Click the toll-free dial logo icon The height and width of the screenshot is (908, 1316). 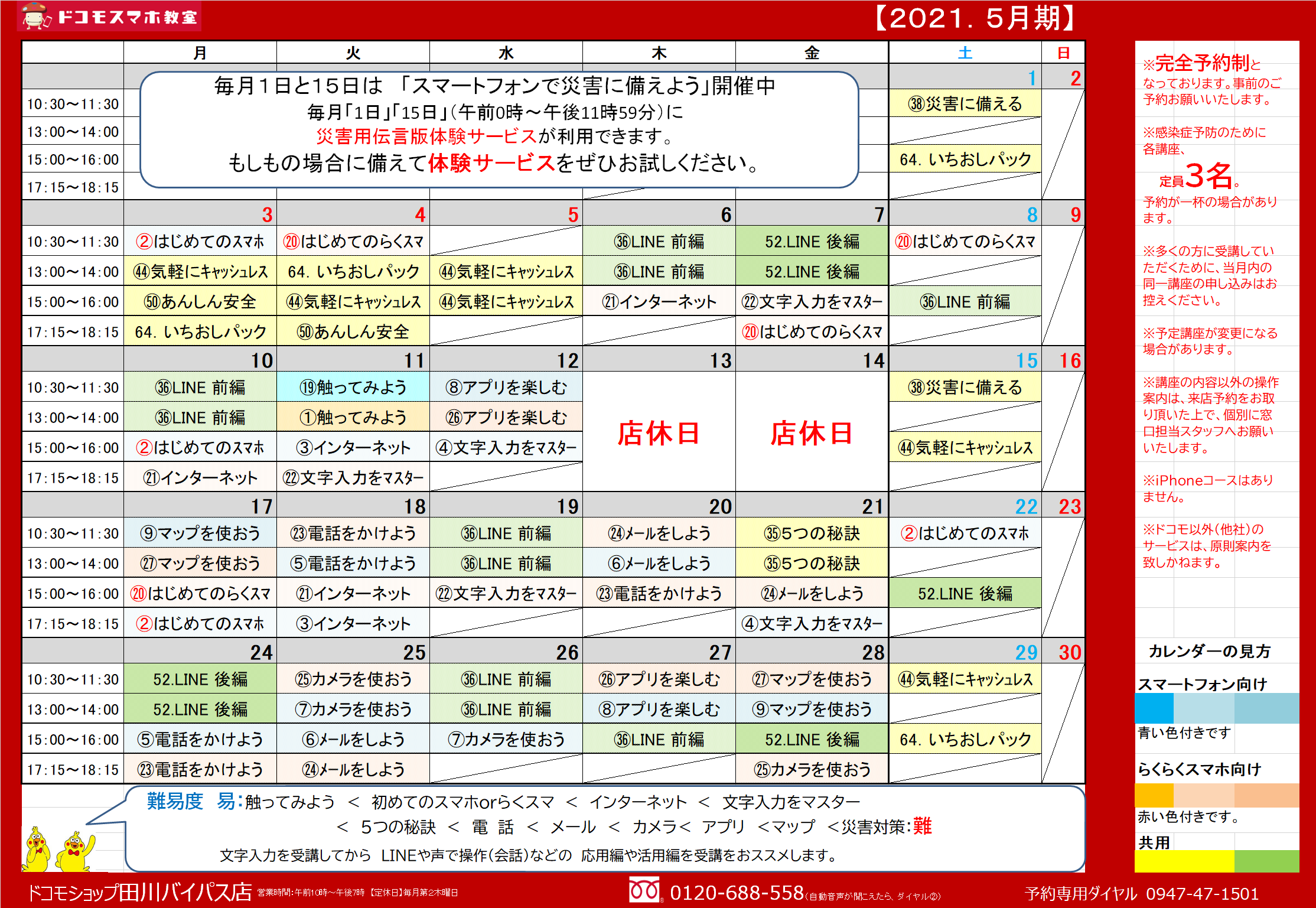tap(644, 890)
